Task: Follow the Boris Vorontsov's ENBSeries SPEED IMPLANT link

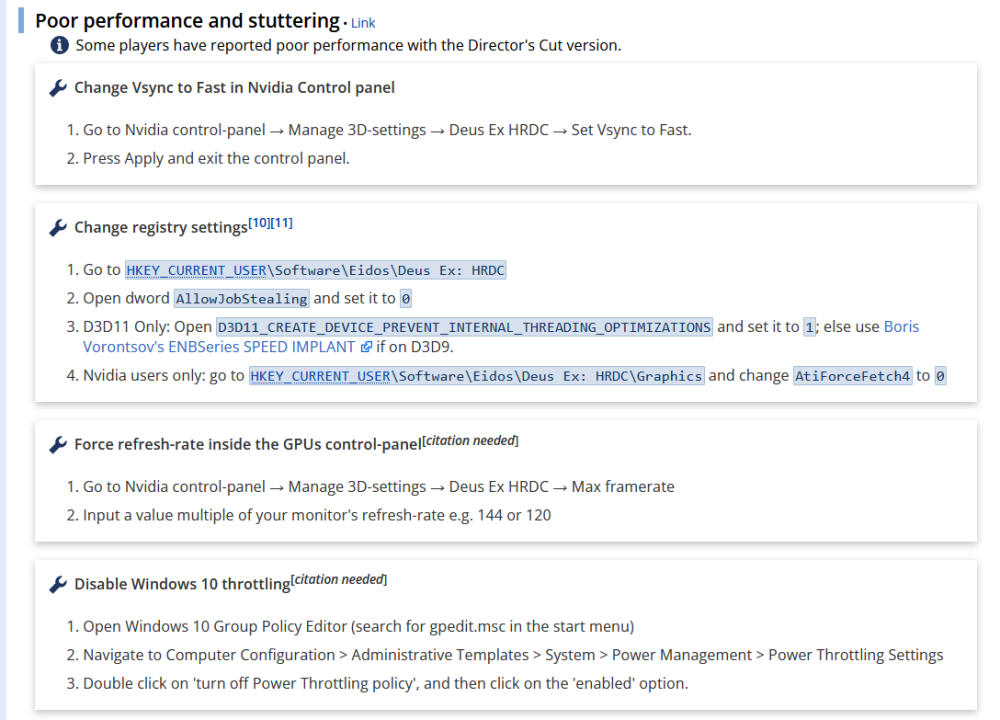Action: (x=218, y=347)
